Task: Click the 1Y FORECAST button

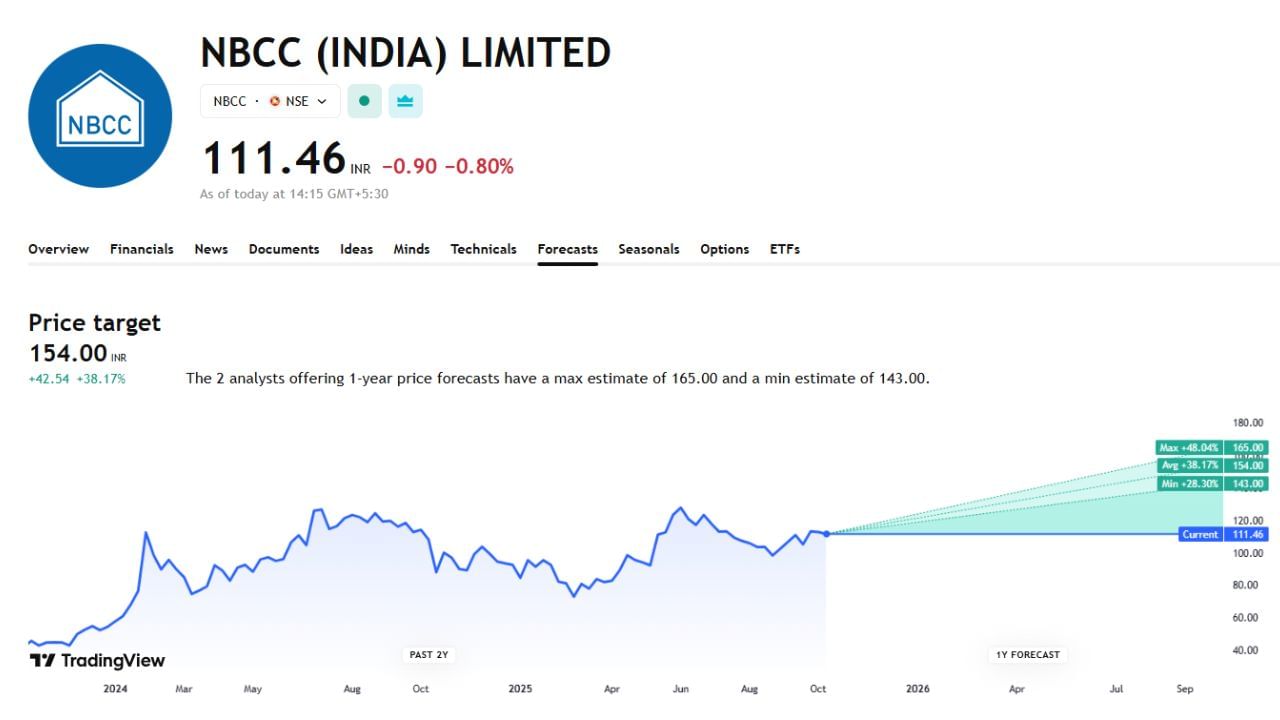Action: pos(1027,654)
